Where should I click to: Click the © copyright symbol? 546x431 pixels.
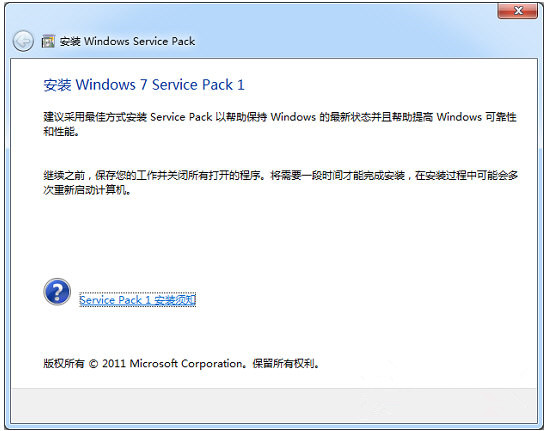click(93, 364)
